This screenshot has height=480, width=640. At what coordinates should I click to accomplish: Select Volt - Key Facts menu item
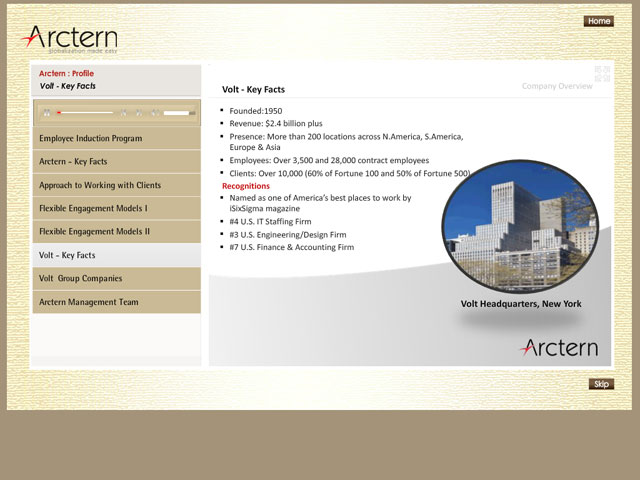tap(116, 255)
